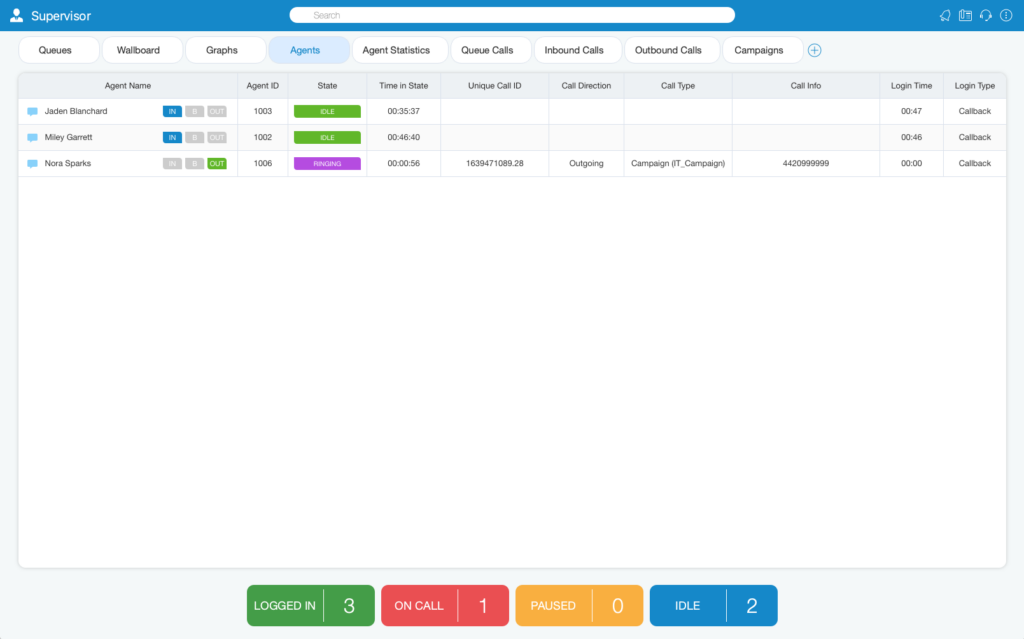Viewport: 1024px width, 639px height.
Task: Toggle IN for Jaden Blanchard
Action: pyautogui.click(x=172, y=112)
